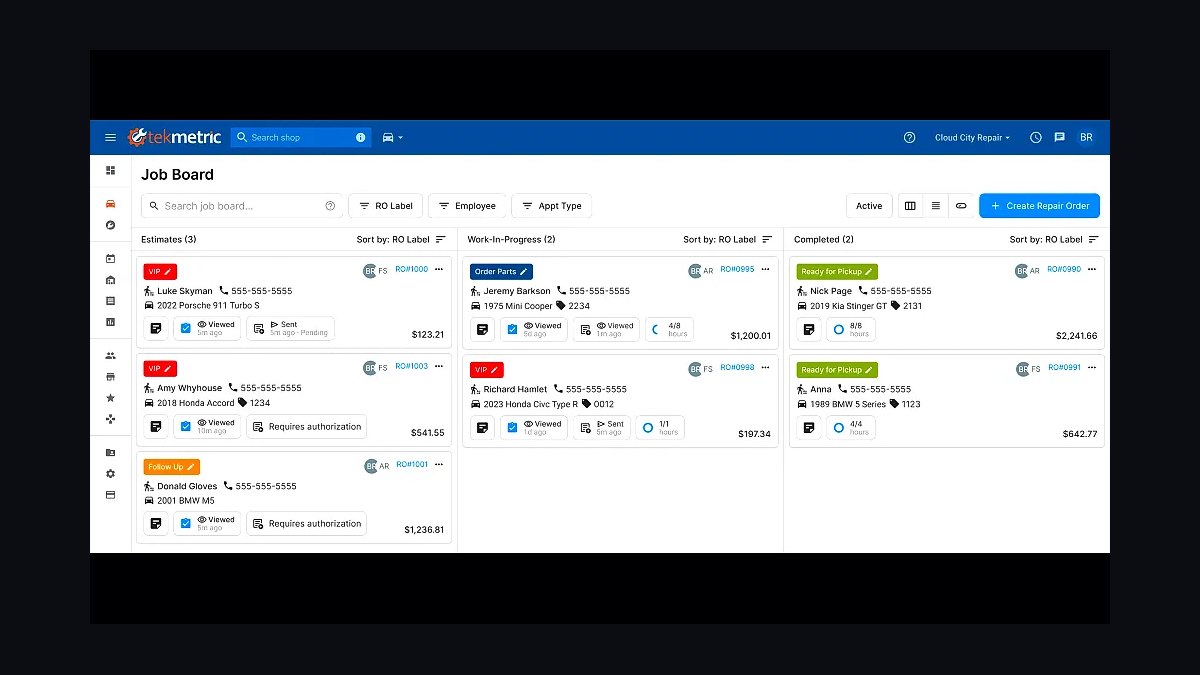The height and width of the screenshot is (675, 1200).
Task: Open notes icon on Jeremy Barkson card
Action: (482, 329)
